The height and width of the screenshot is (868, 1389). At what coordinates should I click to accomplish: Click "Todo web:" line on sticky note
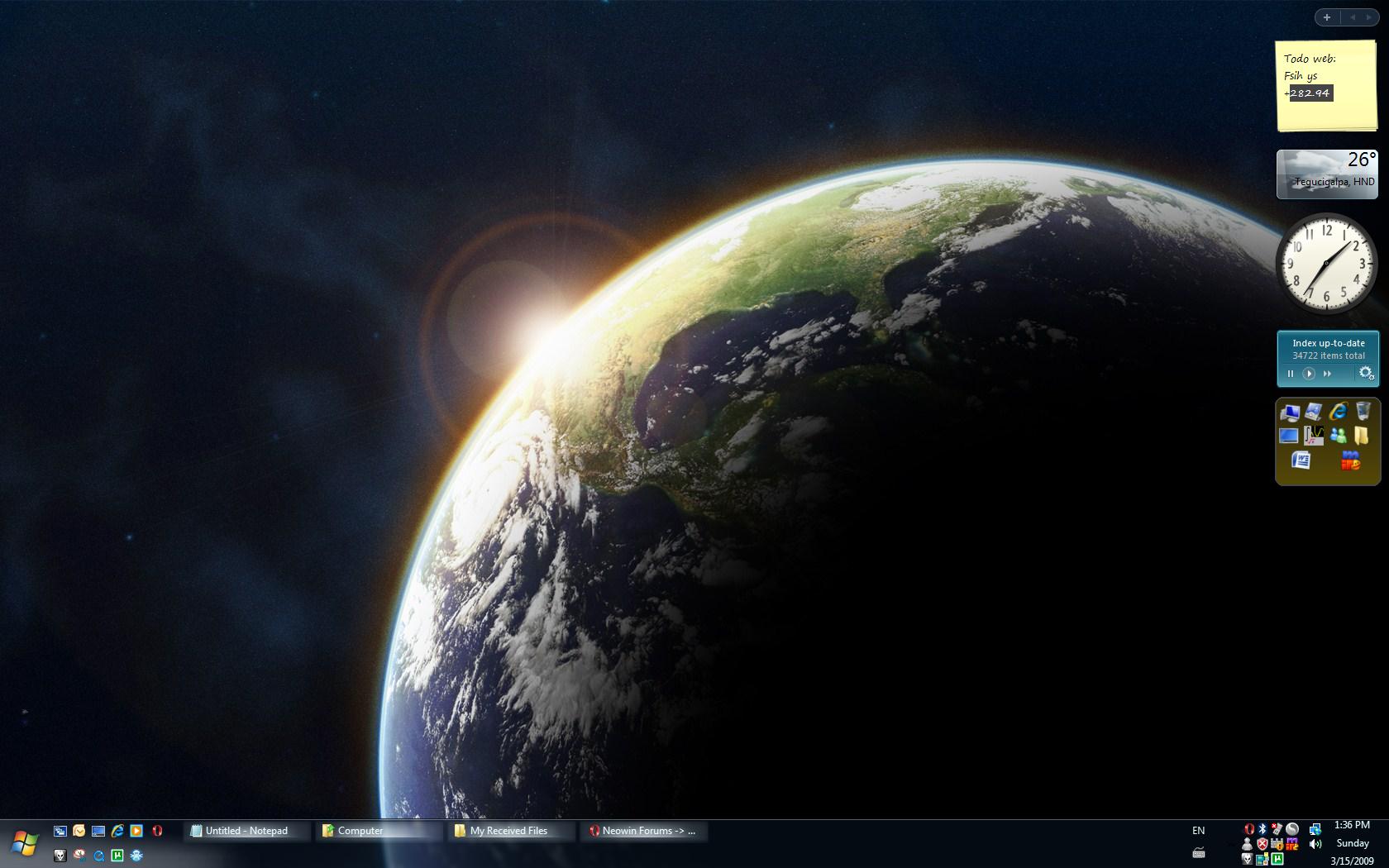click(x=1310, y=59)
